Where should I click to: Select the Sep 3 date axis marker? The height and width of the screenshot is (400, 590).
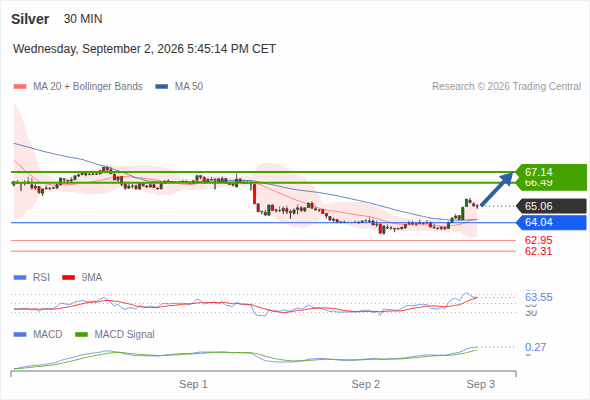(x=481, y=384)
